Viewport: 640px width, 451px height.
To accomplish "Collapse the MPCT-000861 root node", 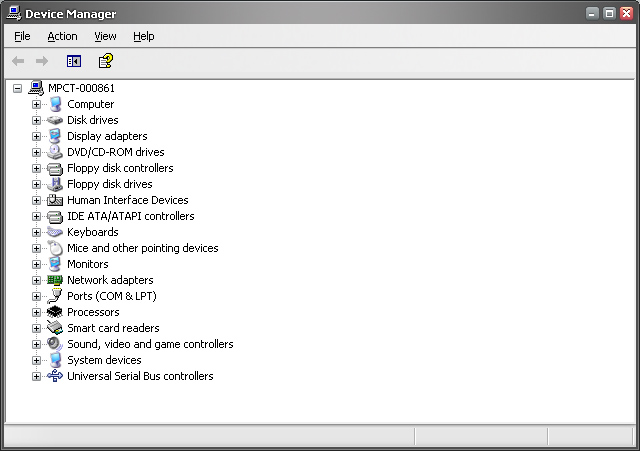I will 17,88.
